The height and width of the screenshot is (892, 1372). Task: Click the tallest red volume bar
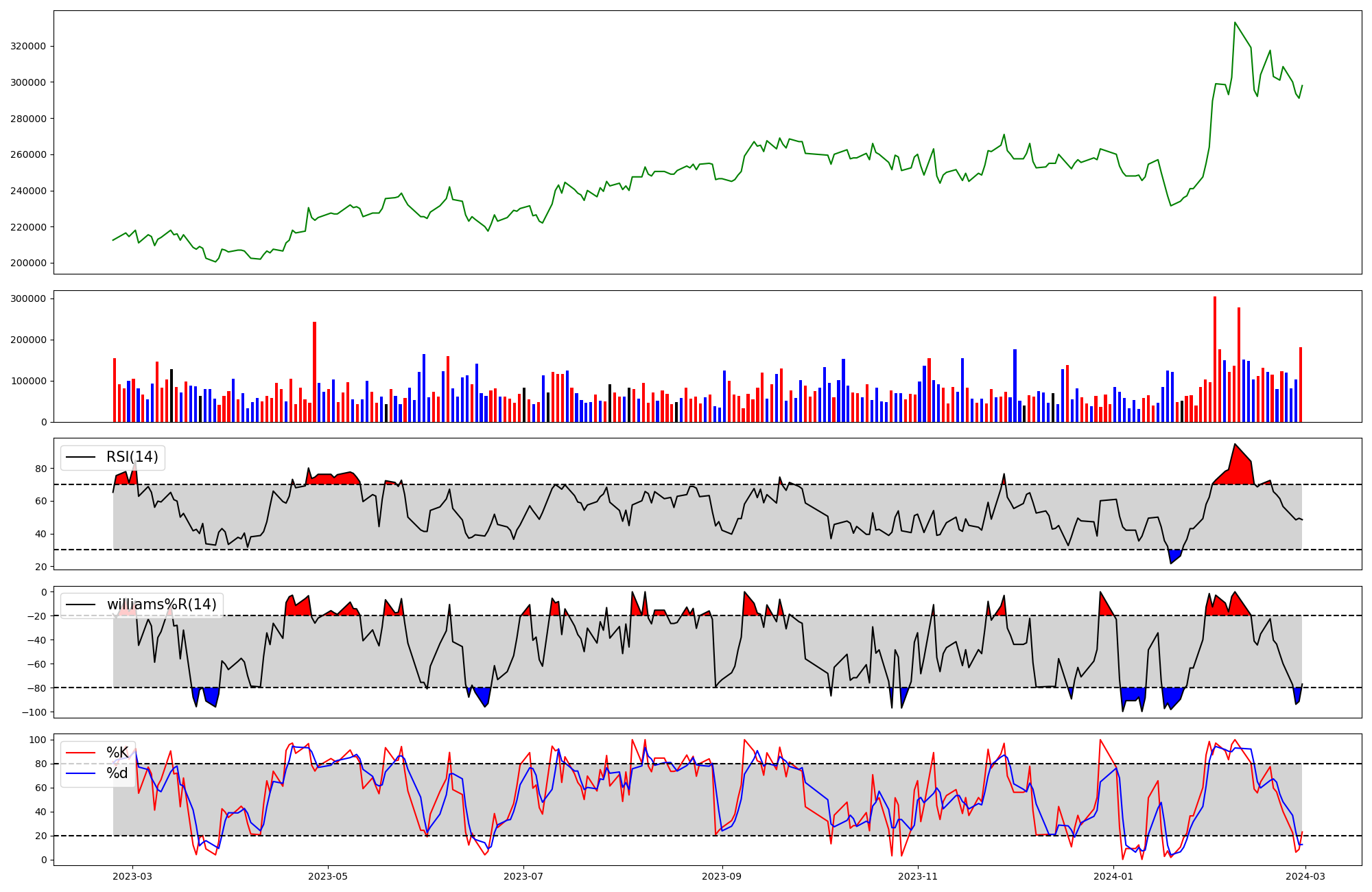[1215, 357]
